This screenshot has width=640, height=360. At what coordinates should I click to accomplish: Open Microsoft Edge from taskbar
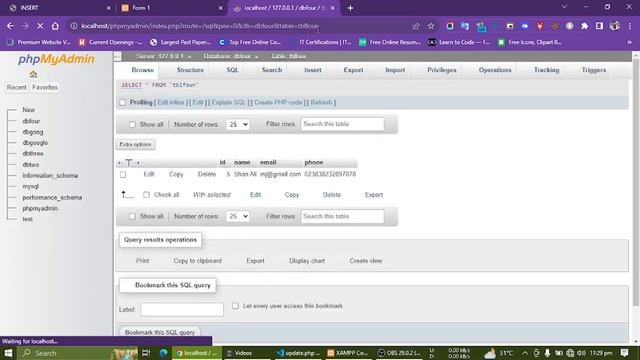[164, 353]
